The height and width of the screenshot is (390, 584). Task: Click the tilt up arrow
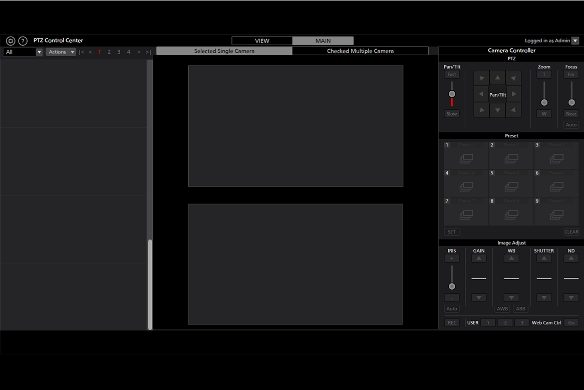[498, 78]
